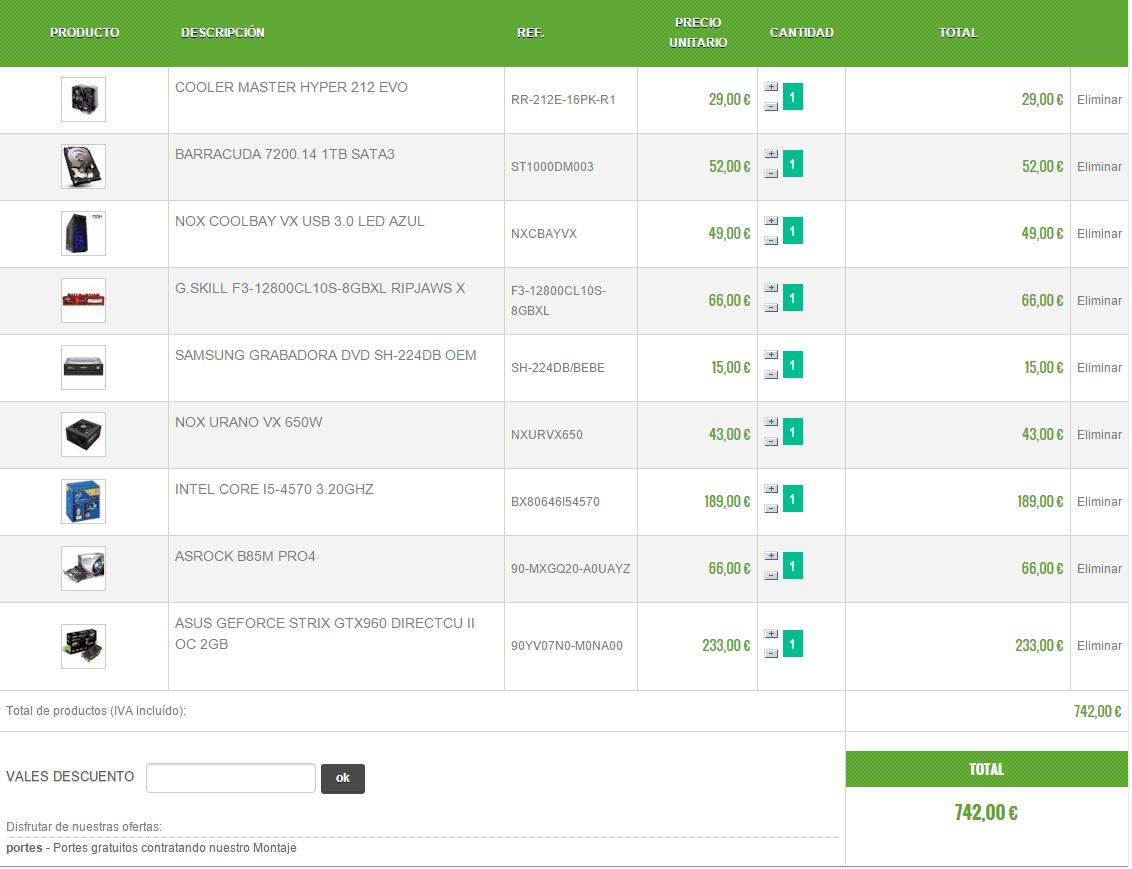The height and width of the screenshot is (869, 1132).
Task: Increase quantity of Cooler Master Hyper 212 EVO
Action: [x=771, y=87]
